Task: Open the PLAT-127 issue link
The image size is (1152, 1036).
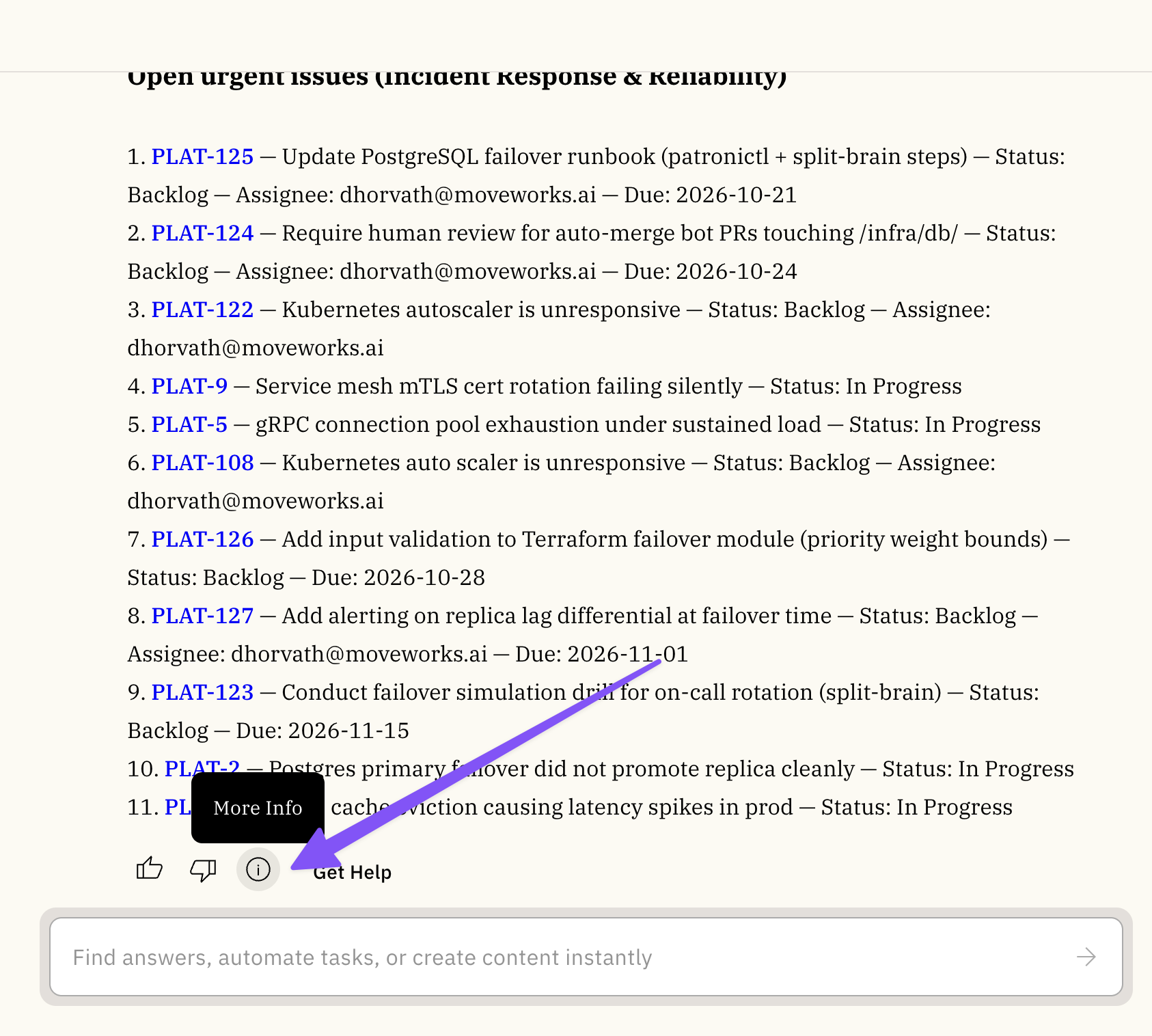Action: [x=202, y=616]
